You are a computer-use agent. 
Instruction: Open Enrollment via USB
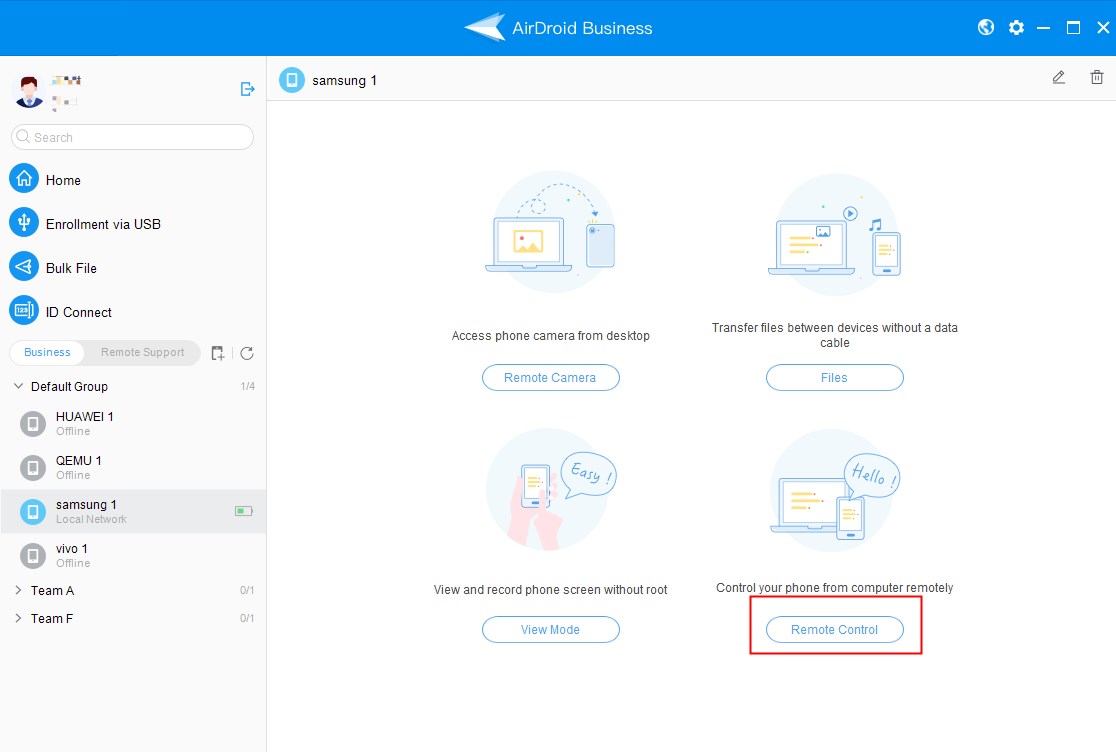tap(133, 224)
